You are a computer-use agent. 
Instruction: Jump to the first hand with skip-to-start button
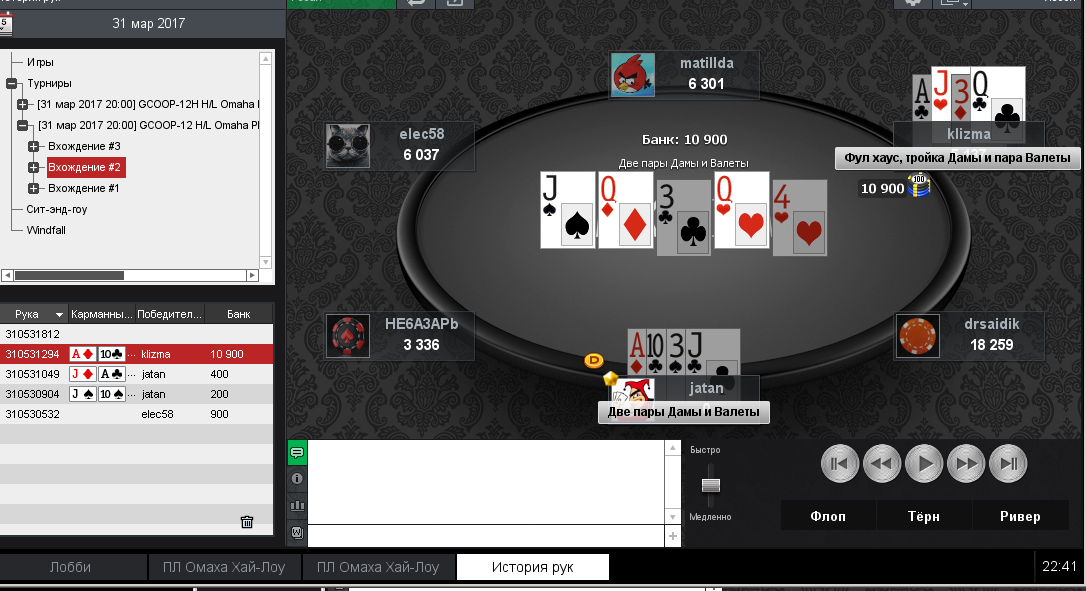click(x=839, y=464)
